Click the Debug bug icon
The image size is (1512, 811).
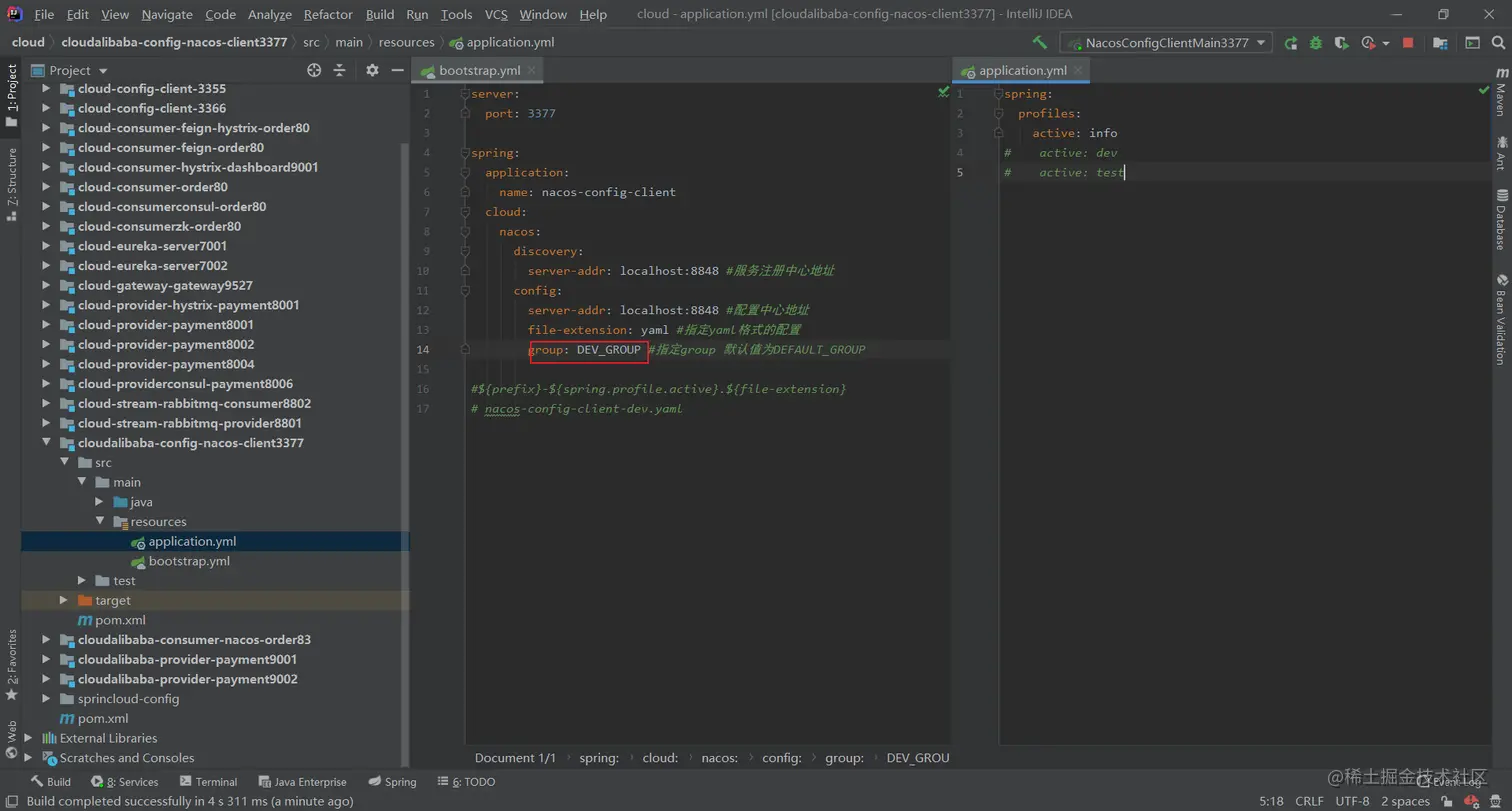click(x=1316, y=43)
